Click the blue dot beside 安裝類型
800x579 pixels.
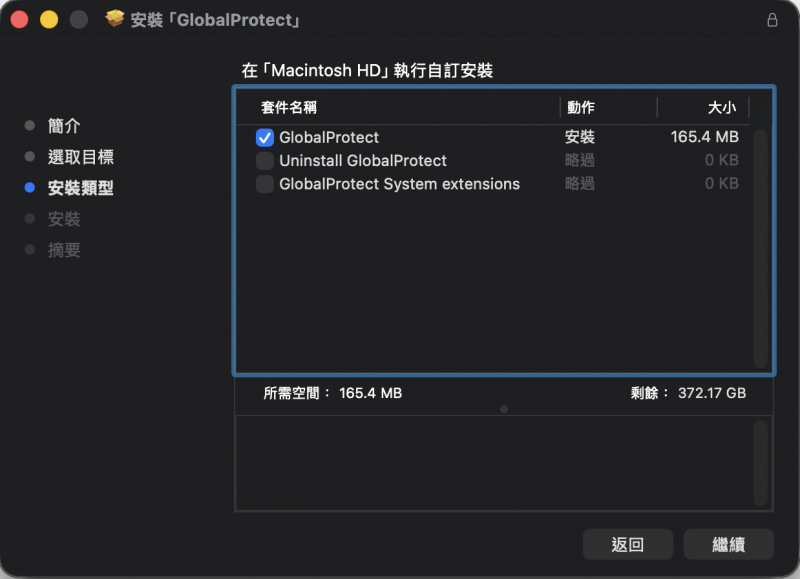click(30, 188)
